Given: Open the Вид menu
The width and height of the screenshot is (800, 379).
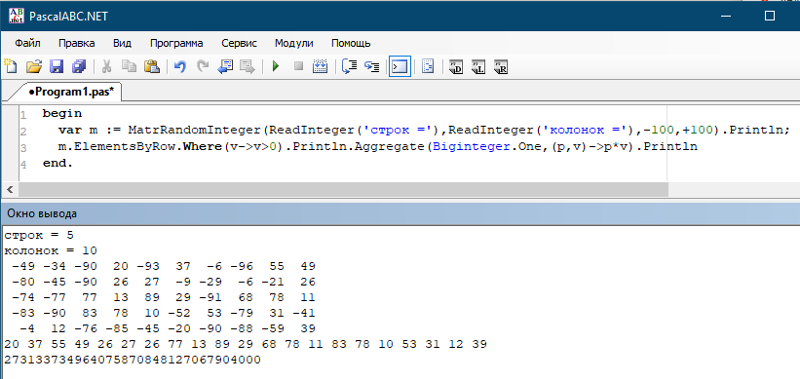Looking at the screenshot, I should coord(122,43).
